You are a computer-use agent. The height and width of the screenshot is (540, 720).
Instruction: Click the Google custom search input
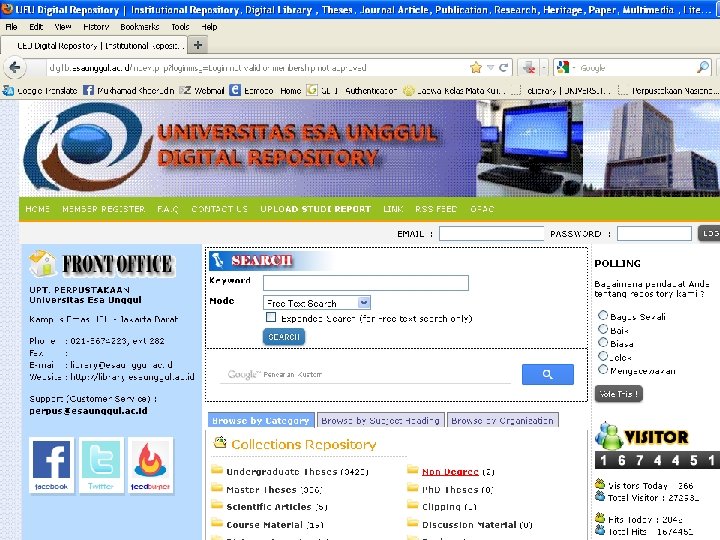[365, 374]
